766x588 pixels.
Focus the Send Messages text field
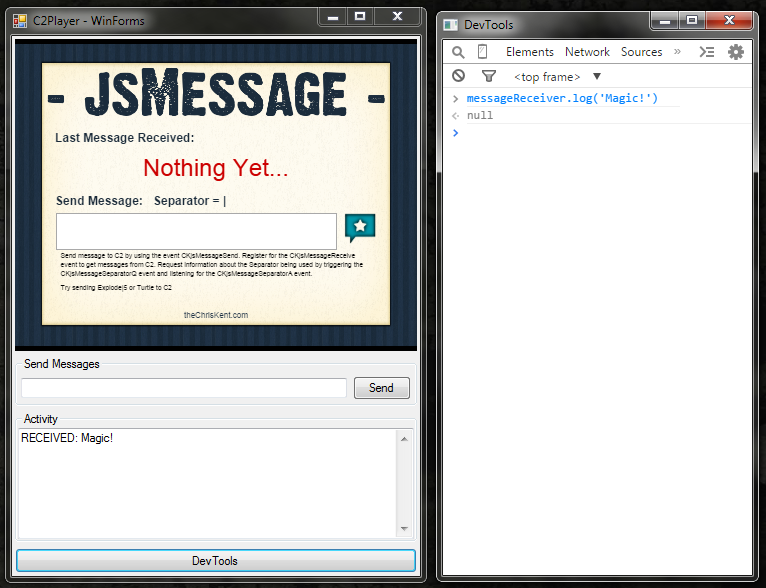point(184,388)
